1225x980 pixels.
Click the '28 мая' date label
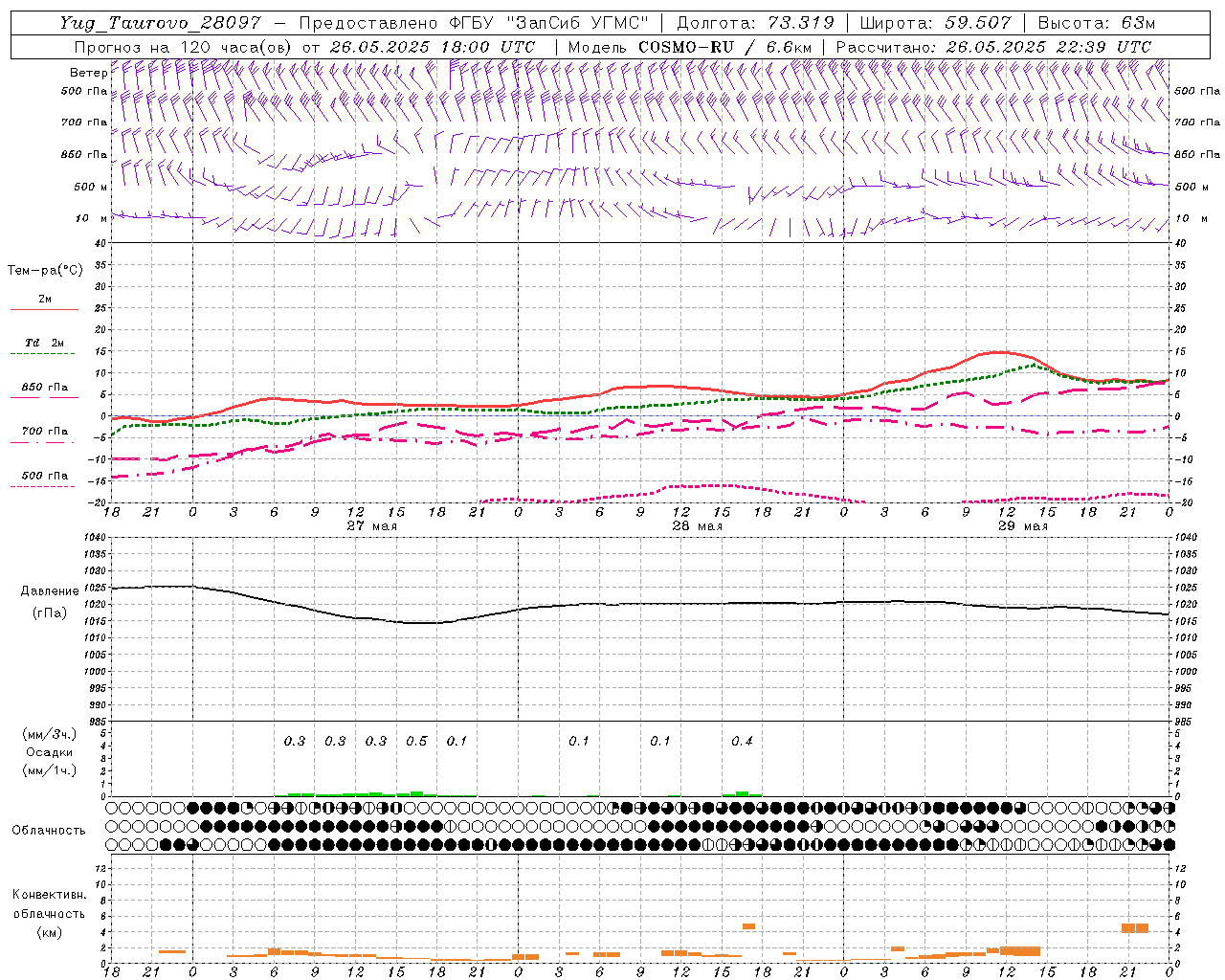pyautogui.click(x=697, y=526)
